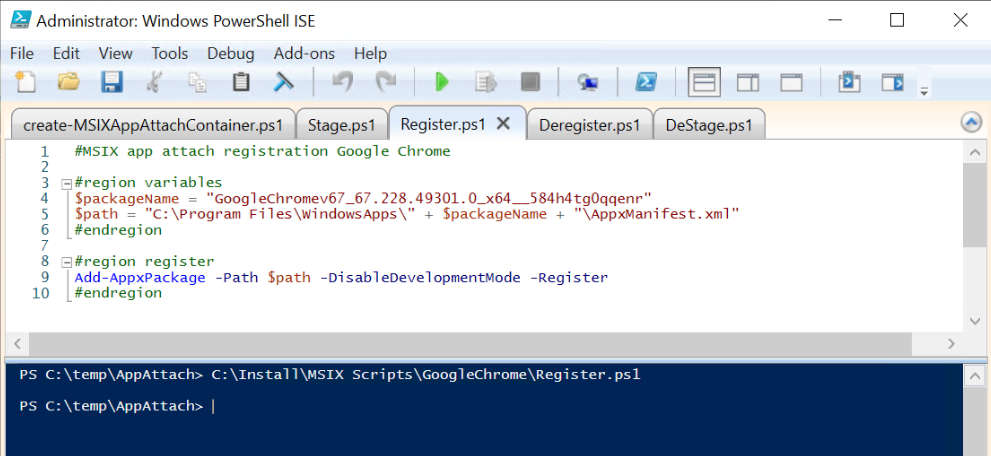991x456 pixels.
Task: Click horizontal scrollbar left arrow
Action: point(17,344)
